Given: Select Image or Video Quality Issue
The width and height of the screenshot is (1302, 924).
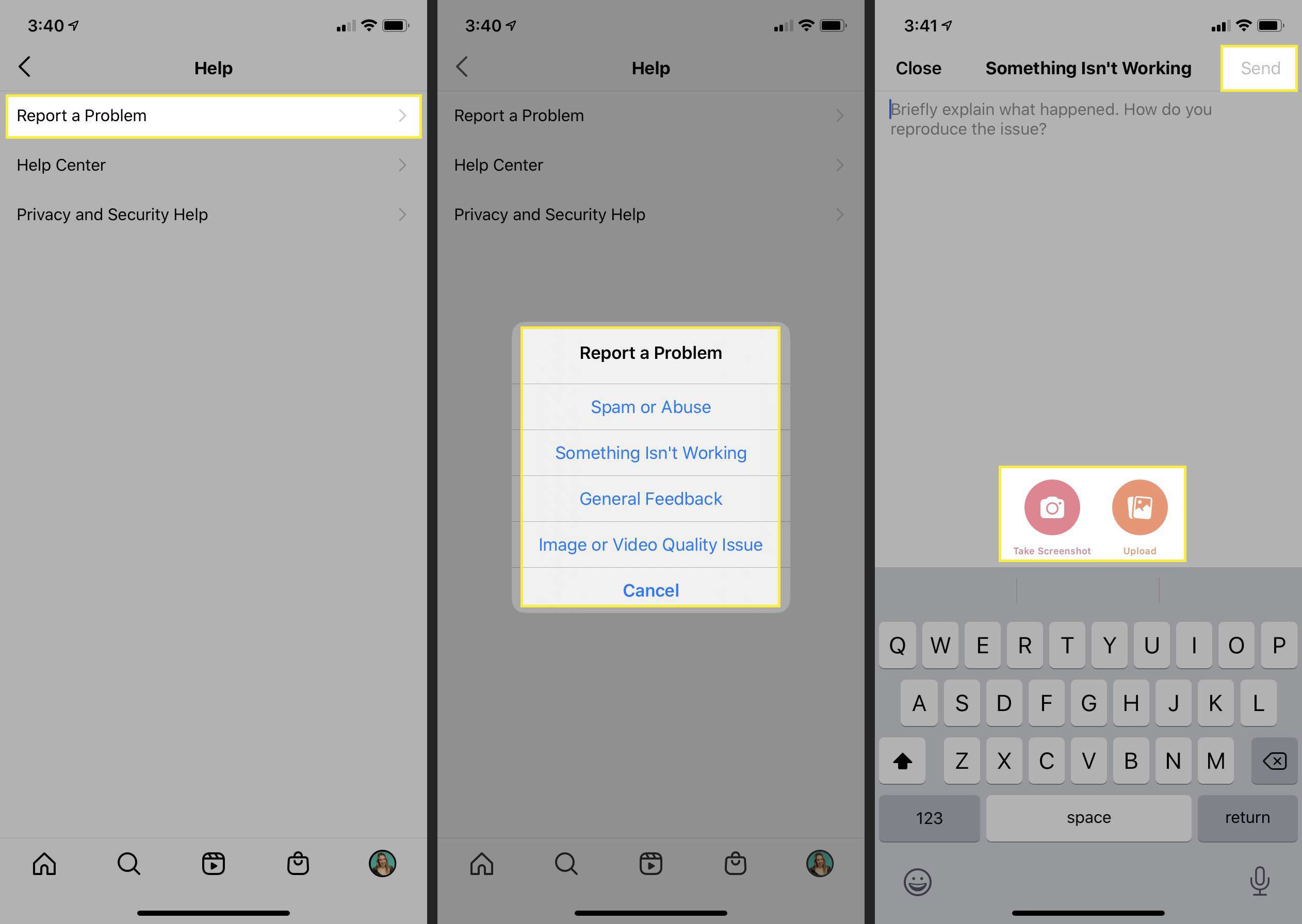Looking at the screenshot, I should pos(651,544).
